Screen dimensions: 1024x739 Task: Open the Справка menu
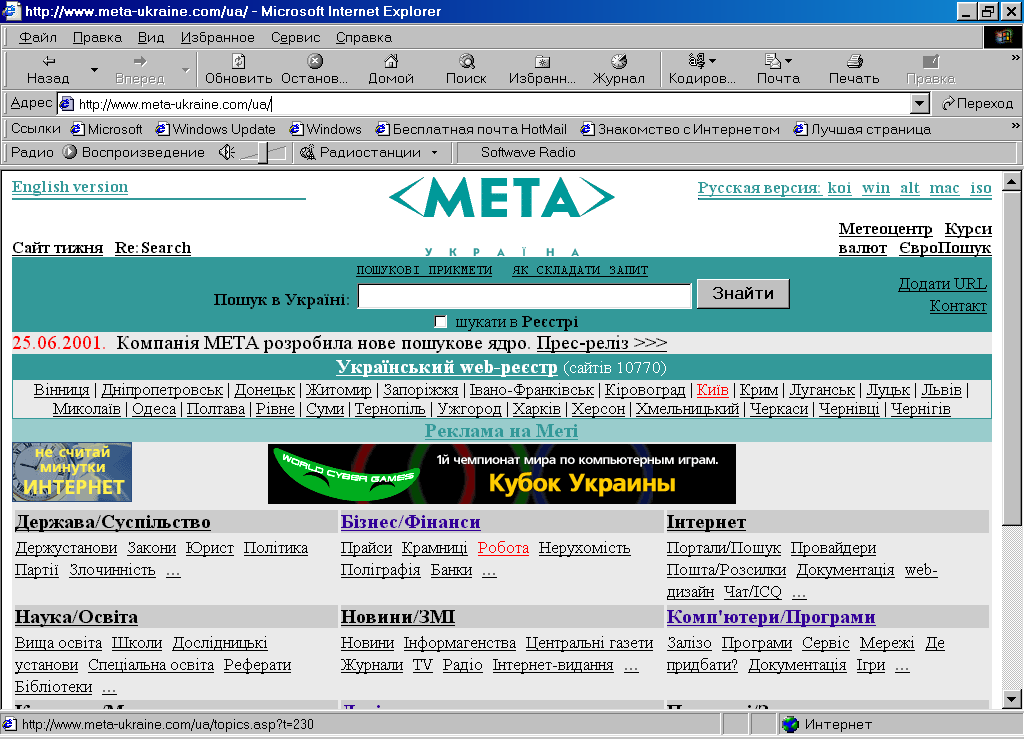pyautogui.click(x=364, y=37)
